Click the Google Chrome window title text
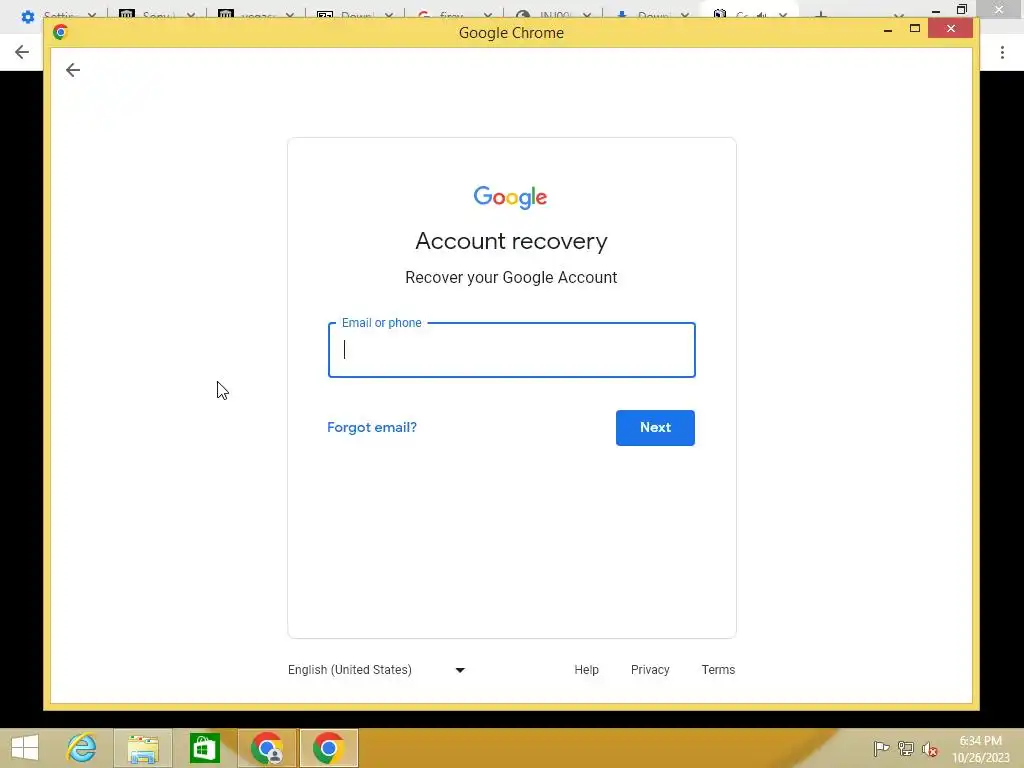This screenshot has height=768, width=1024. pos(511,33)
